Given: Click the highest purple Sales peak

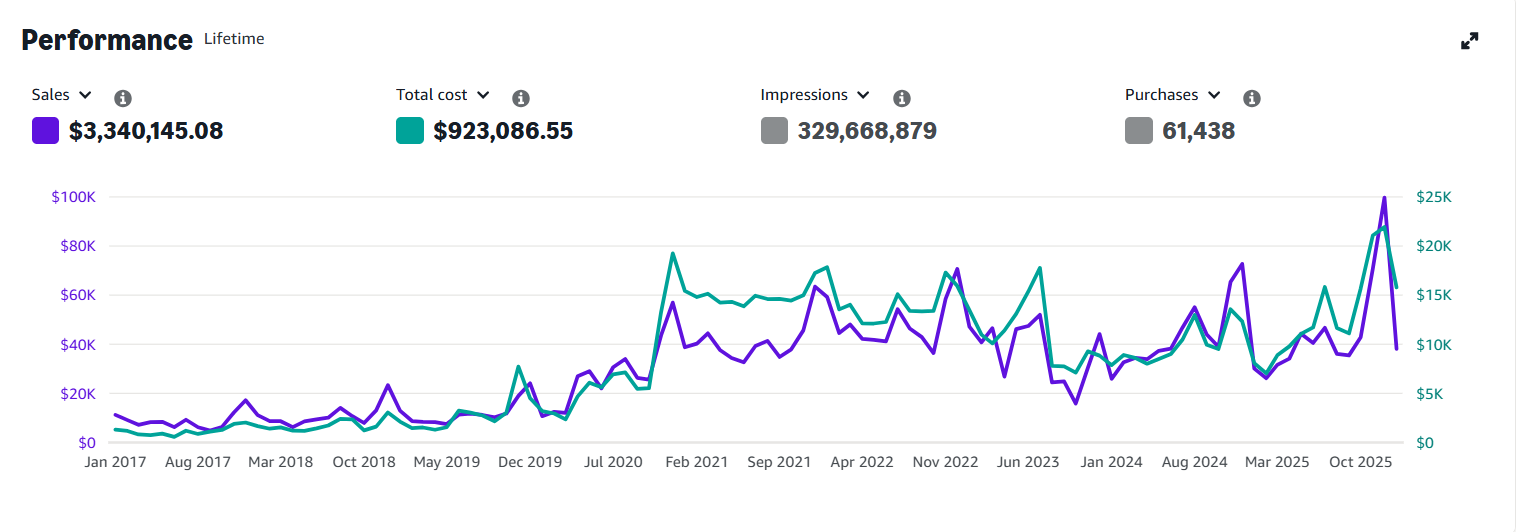Looking at the screenshot, I should coord(1384,198).
